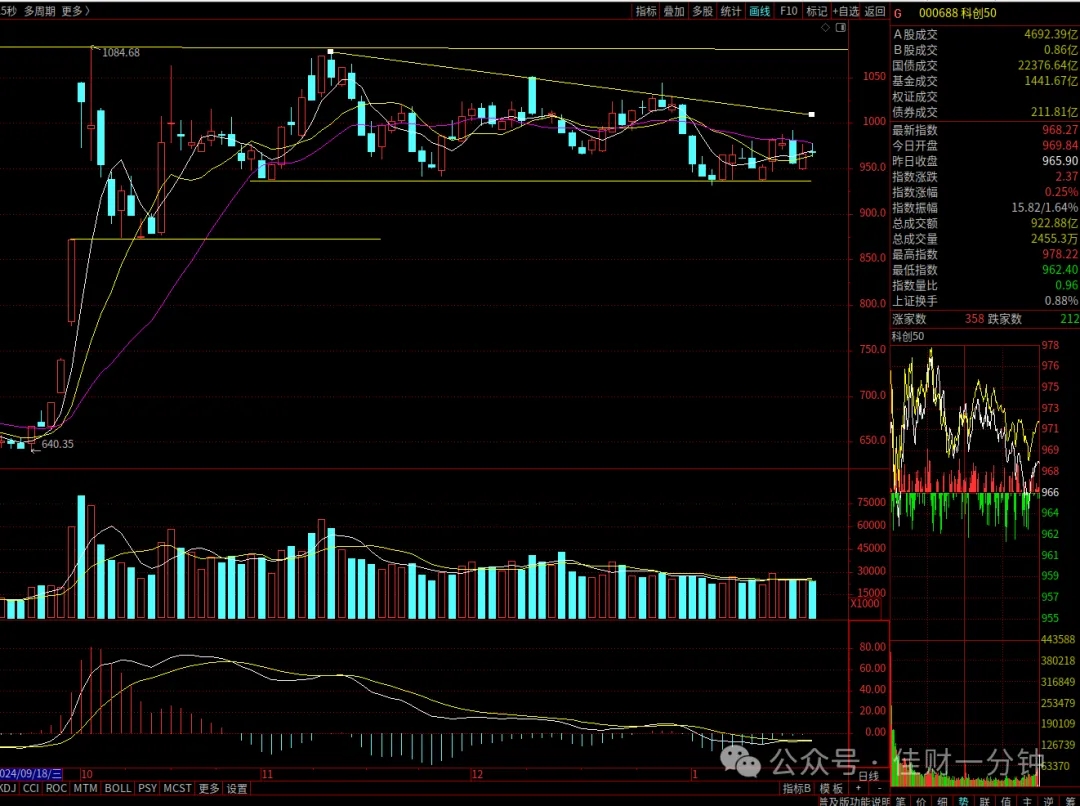The image size is (1080, 806).
Task: Click the 基金成交 row label
Action: (x=915, y=81)
